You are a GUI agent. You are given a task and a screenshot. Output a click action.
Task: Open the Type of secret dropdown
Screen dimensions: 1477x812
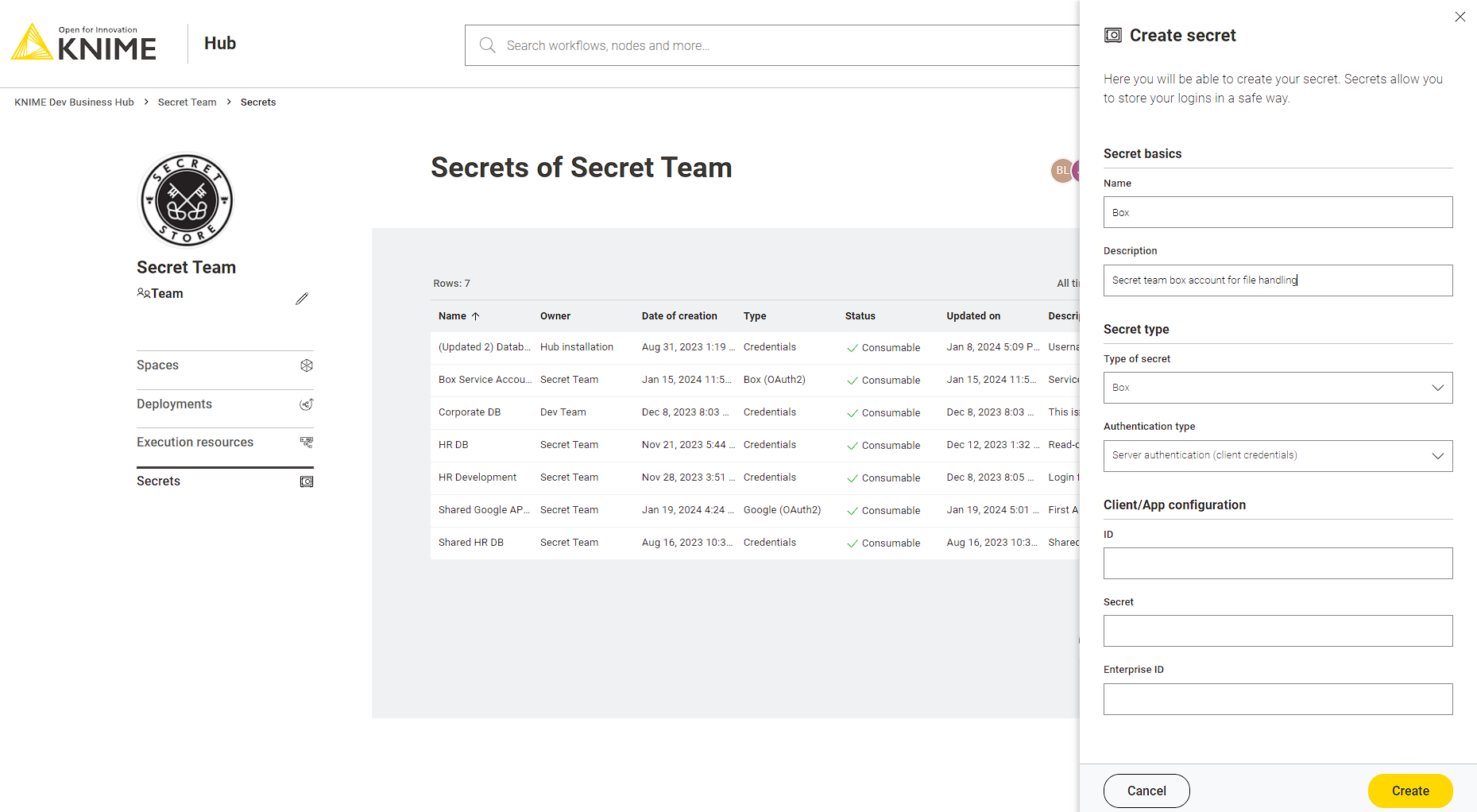[x=1278, y=388]
